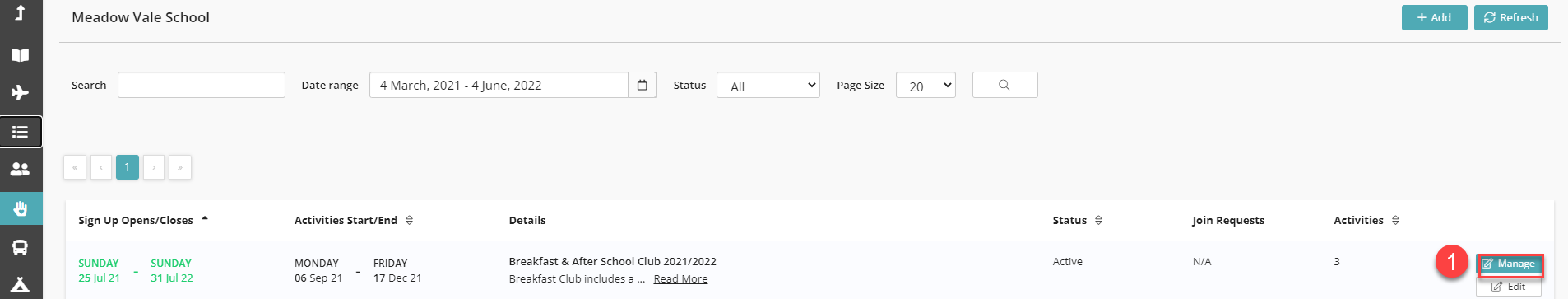Open Read More link for Breakfast Club

coord(680,279)
